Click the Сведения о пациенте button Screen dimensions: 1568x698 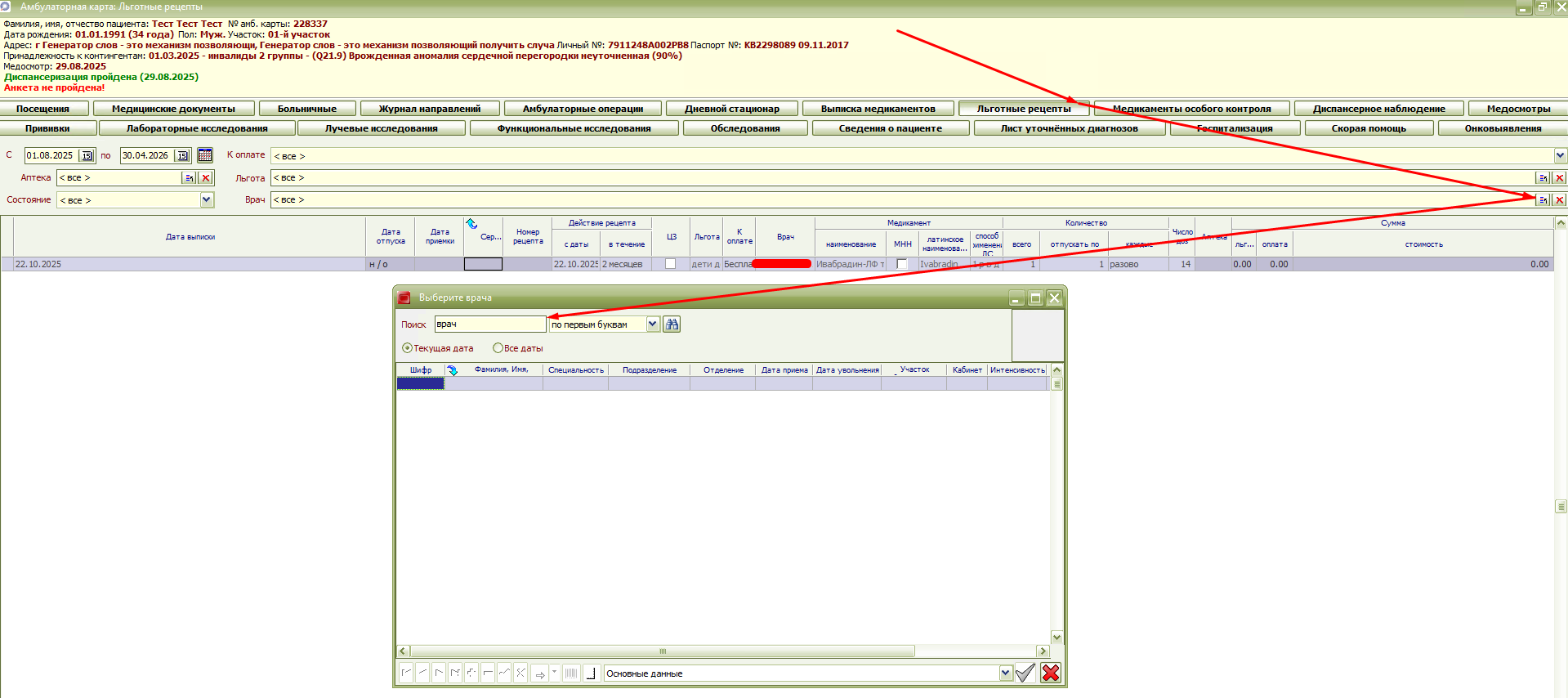click(890, 128)
